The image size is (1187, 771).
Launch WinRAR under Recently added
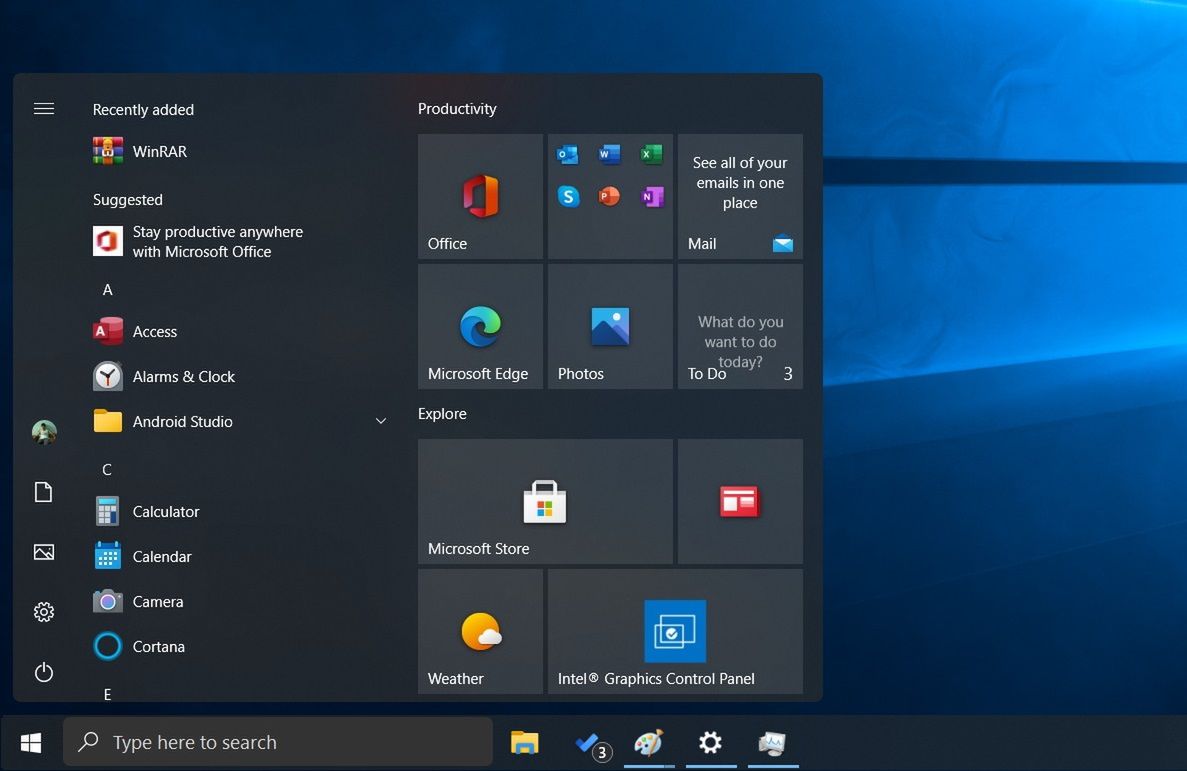160,151
